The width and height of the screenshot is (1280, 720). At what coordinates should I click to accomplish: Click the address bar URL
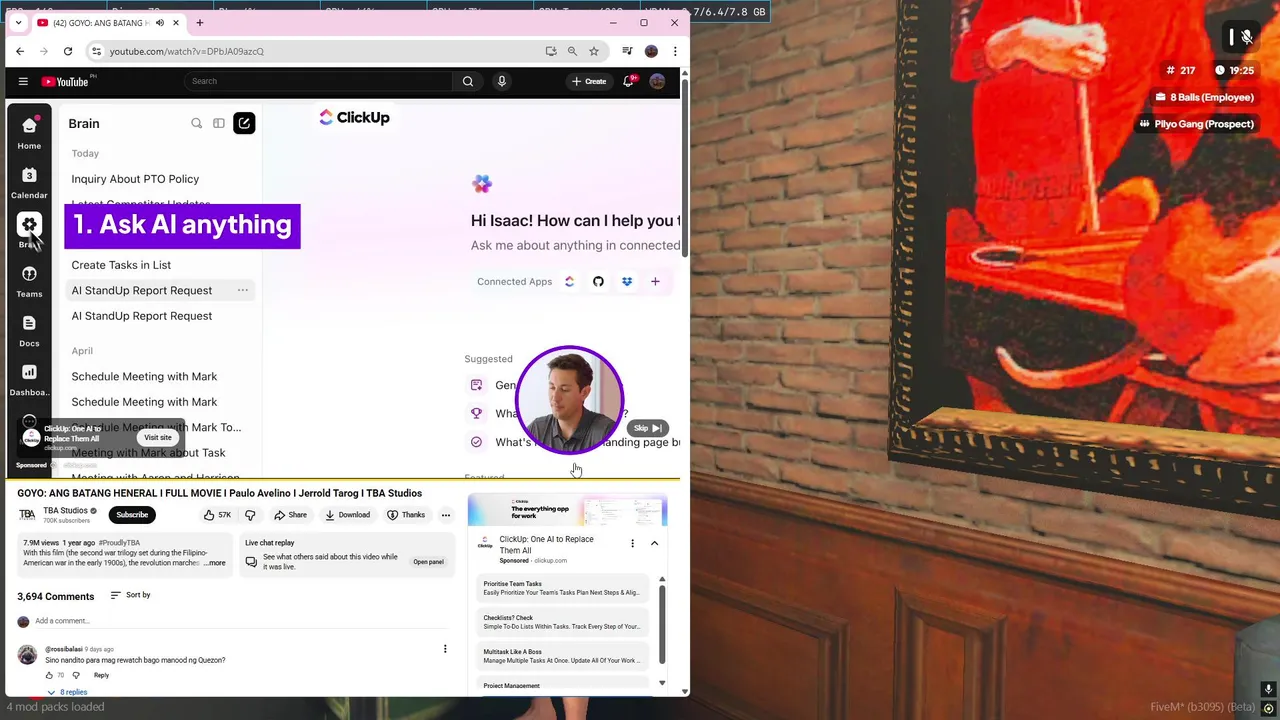(x=186, y=51)
